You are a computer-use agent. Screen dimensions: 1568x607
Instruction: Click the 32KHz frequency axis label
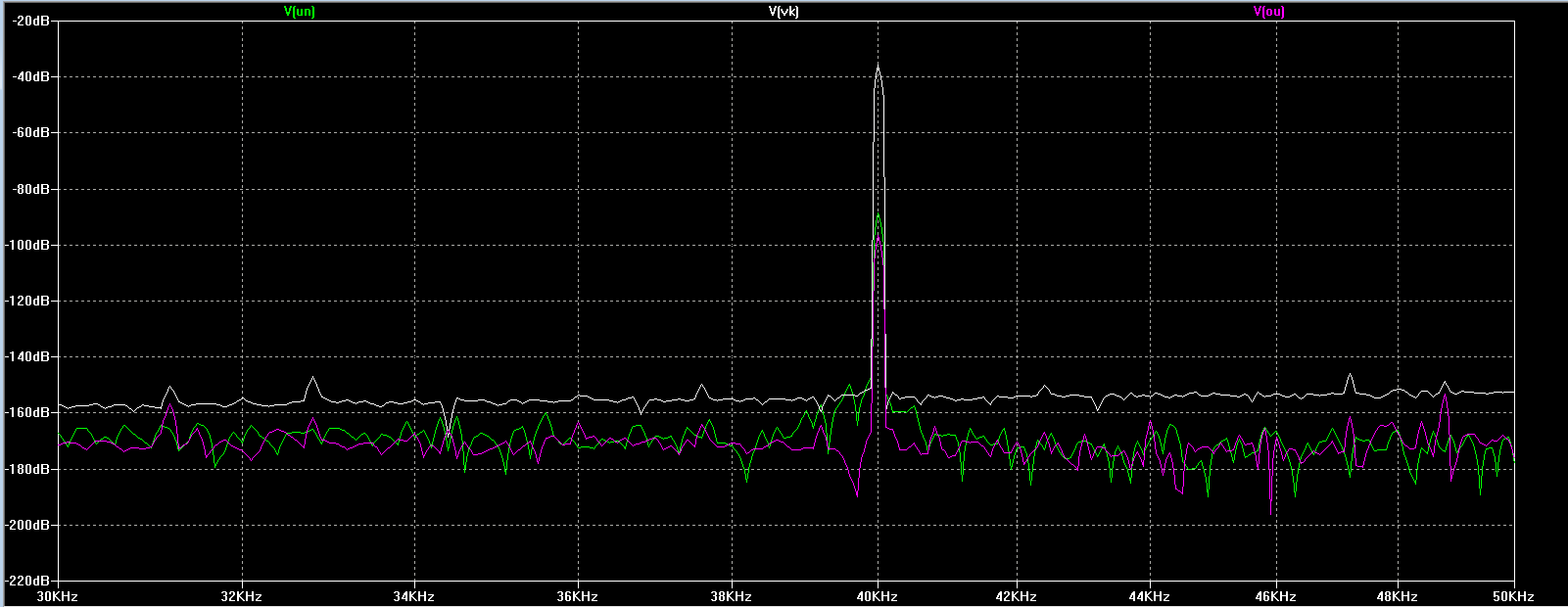[241, 596]
